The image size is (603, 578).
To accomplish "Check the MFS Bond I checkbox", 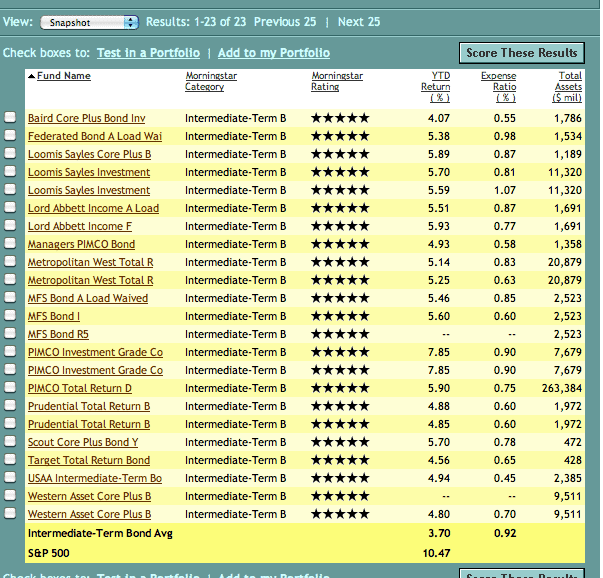I will point(10,315).
